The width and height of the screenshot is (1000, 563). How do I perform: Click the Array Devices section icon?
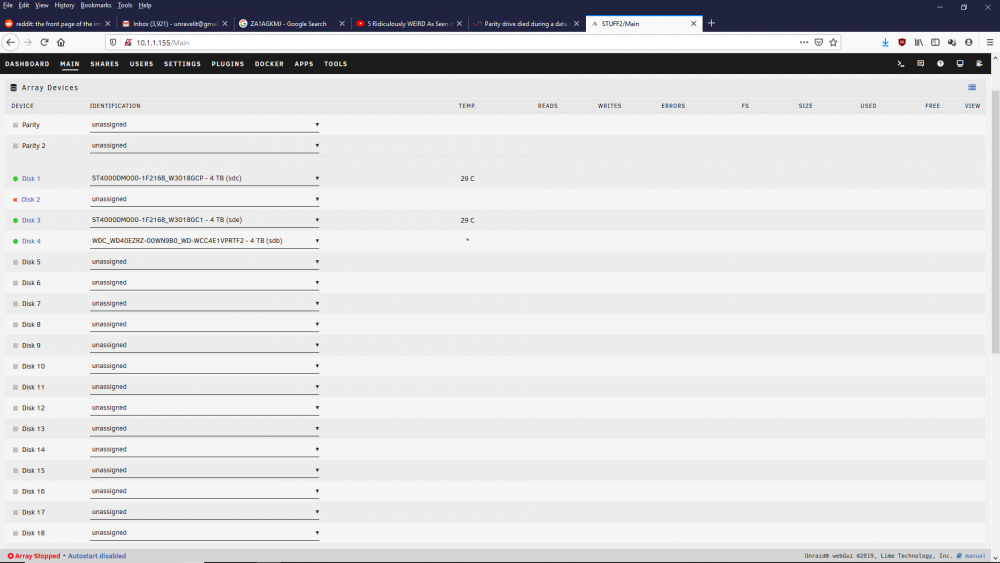click(13, 87)
